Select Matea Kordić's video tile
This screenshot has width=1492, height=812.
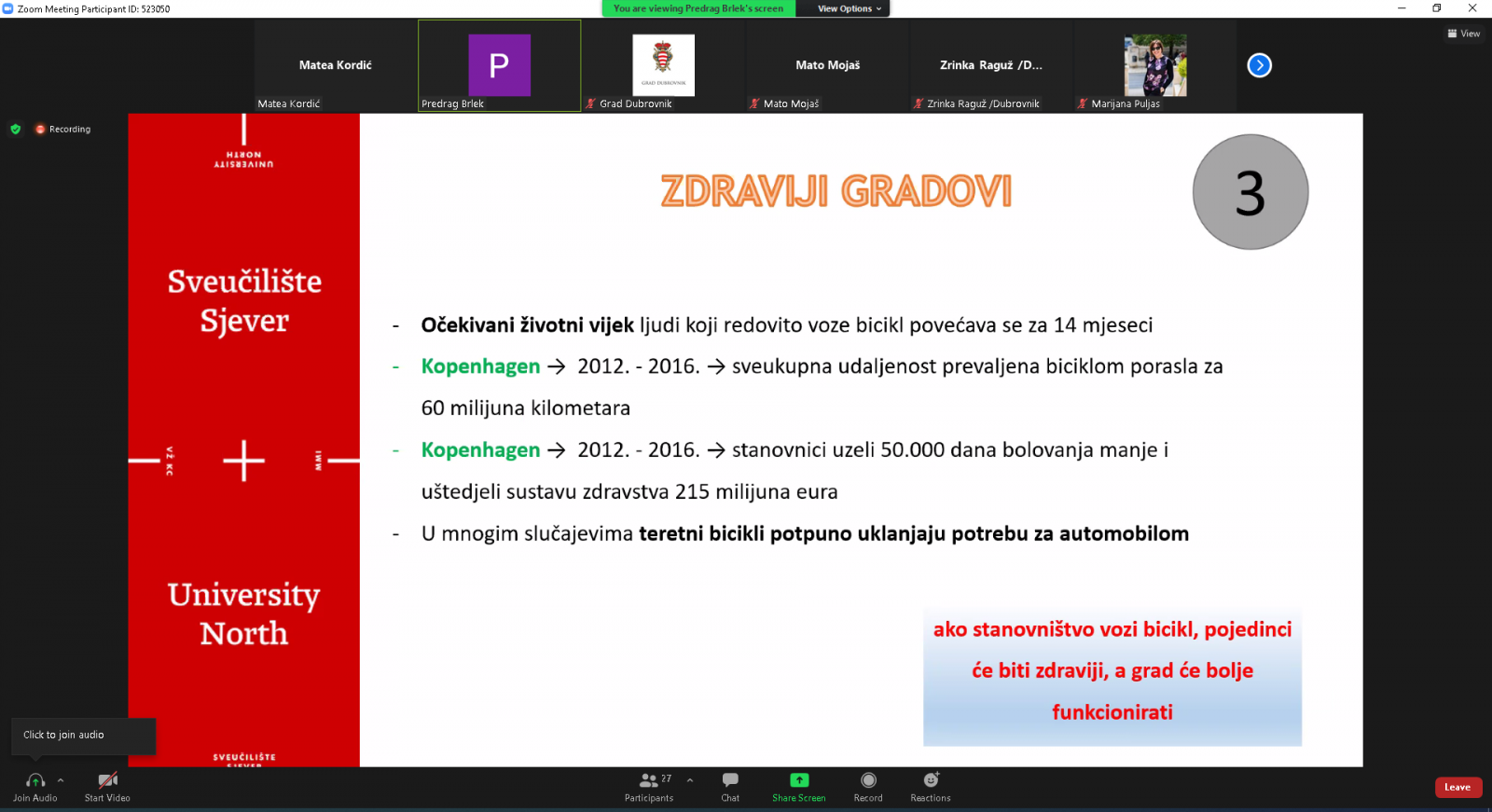tap(336, 65)
